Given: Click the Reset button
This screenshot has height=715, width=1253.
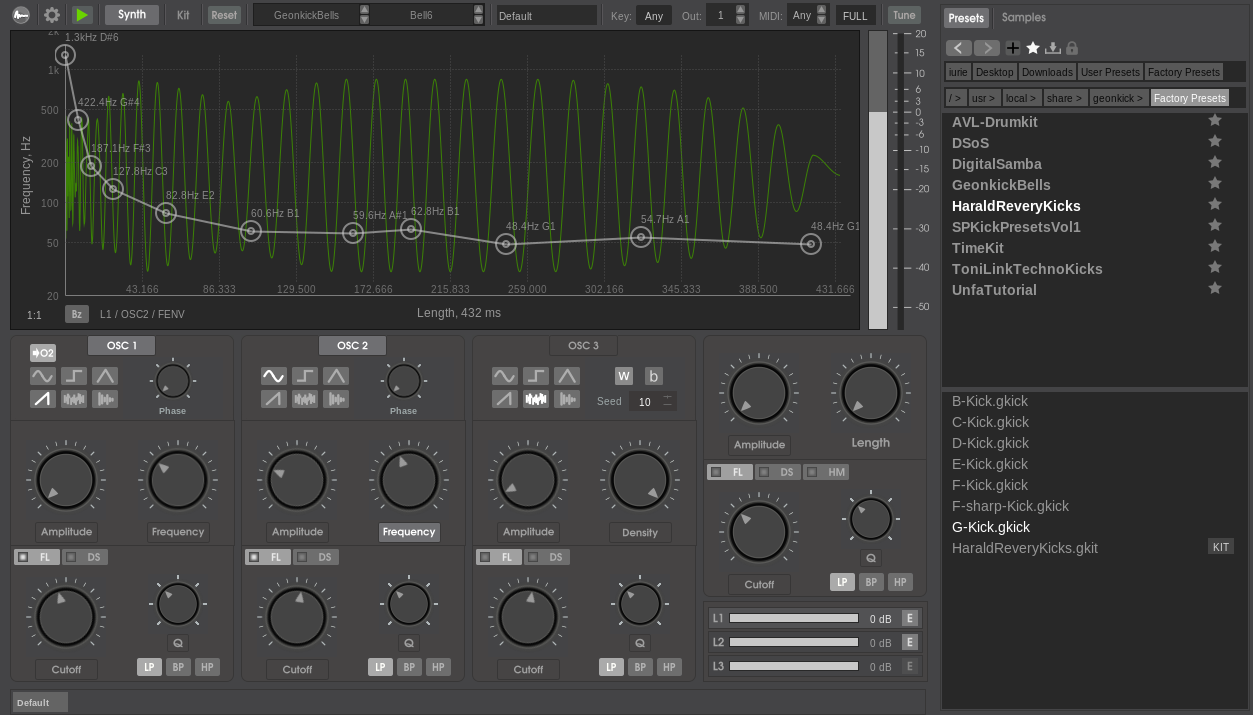Looking at the screenshot, I should 224,15.
